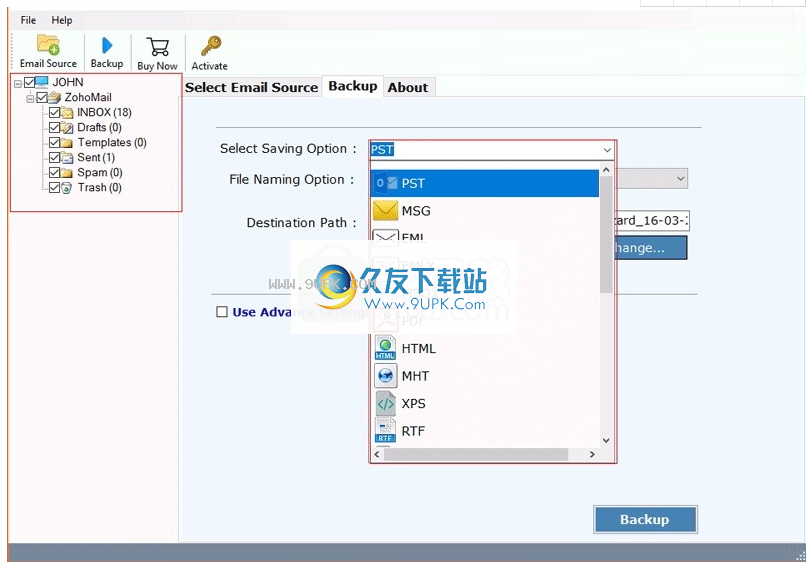Click the MSG envelope icon in list
The image size is (809, 574).
[385, 210]
